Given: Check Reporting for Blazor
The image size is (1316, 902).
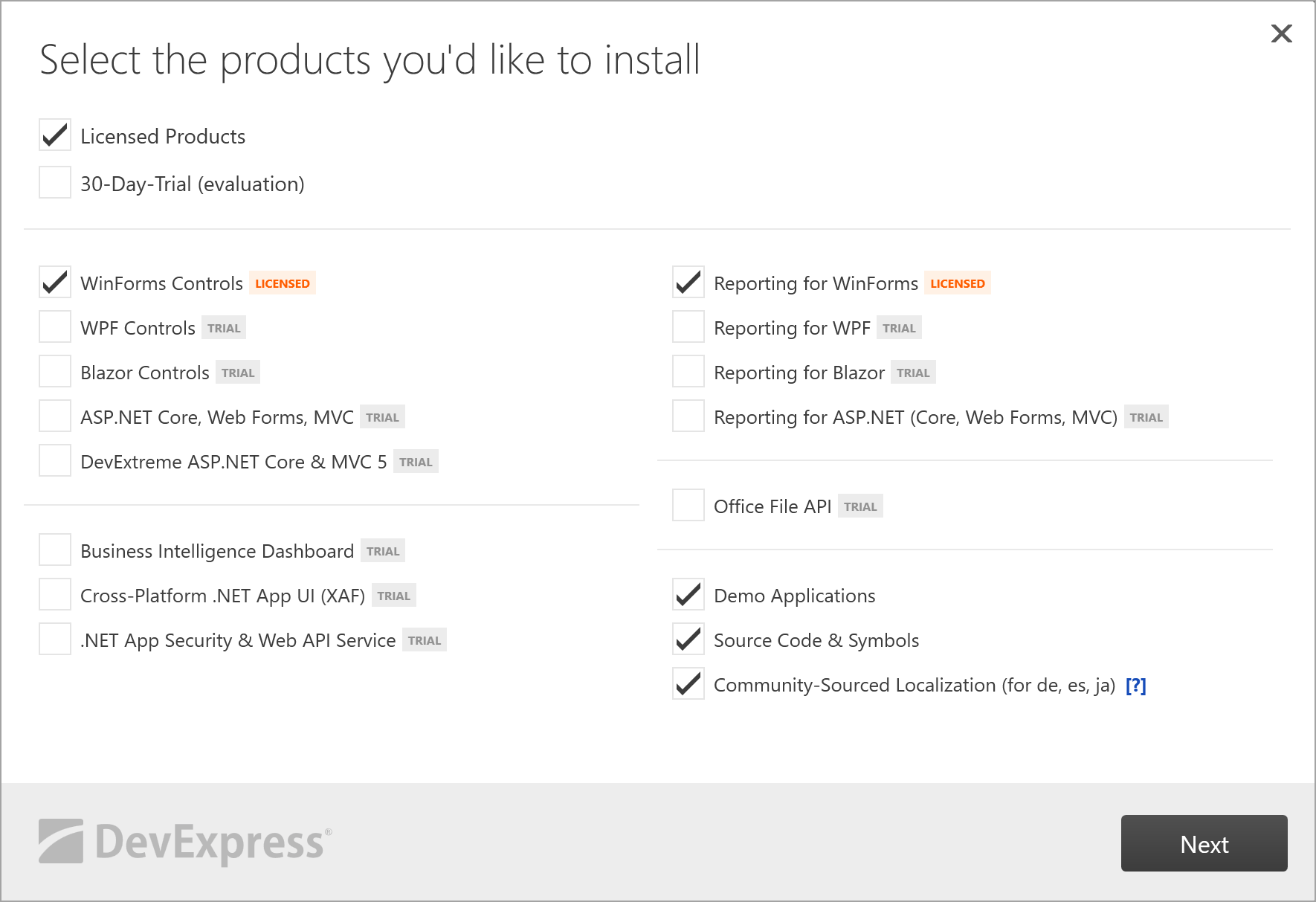Looking at the screenshot, I should pos(688,372).
